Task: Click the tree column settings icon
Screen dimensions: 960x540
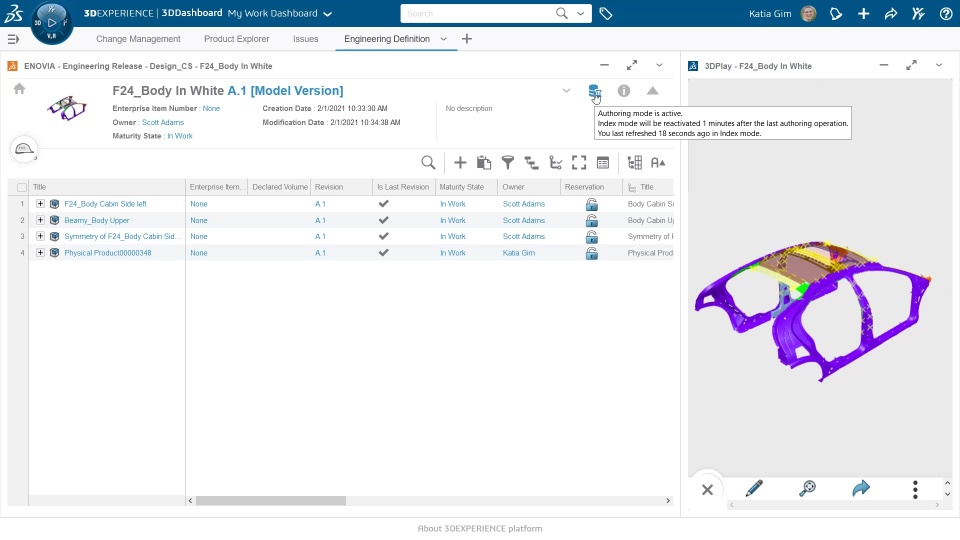Action: 634,162
